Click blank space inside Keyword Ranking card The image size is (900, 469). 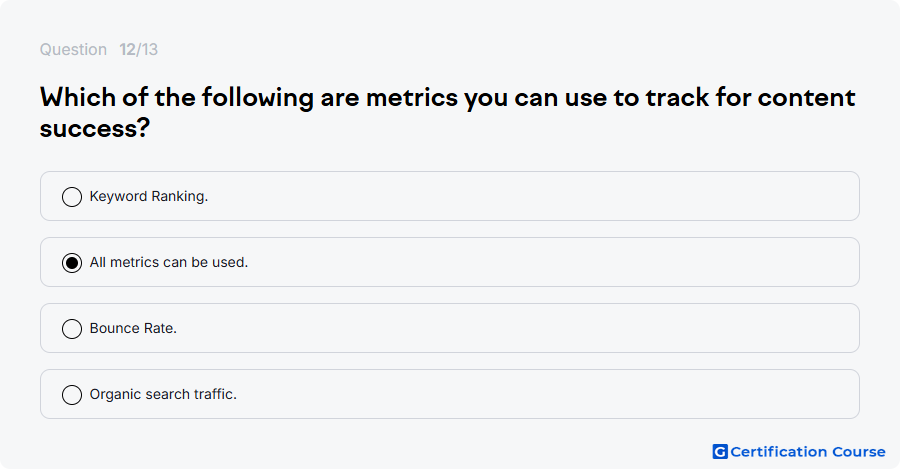point(534,196)
